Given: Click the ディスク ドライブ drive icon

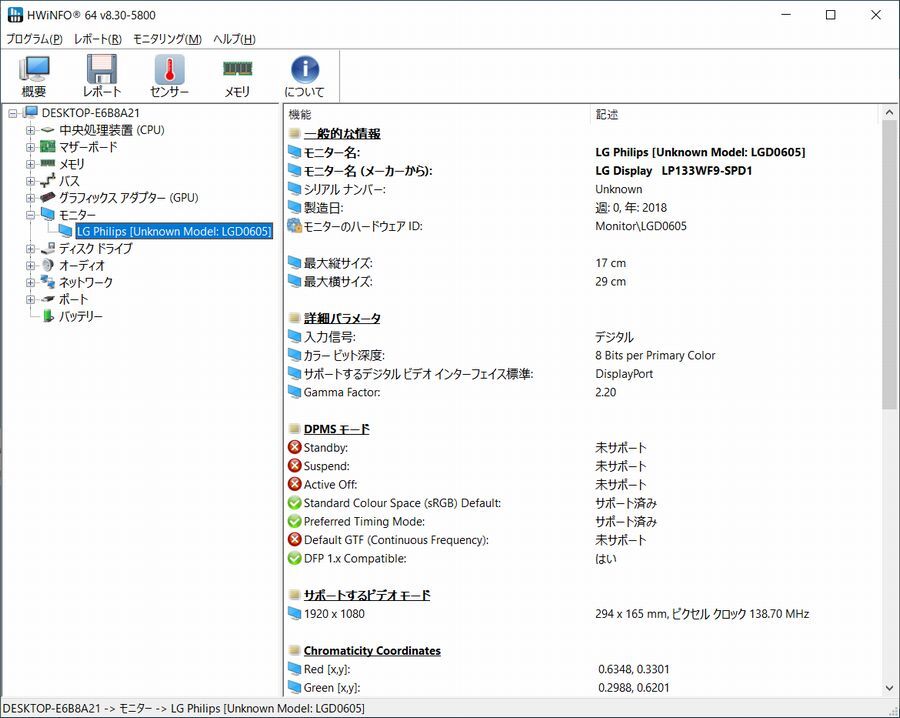Looking at the screenshot, I should 48,248.
